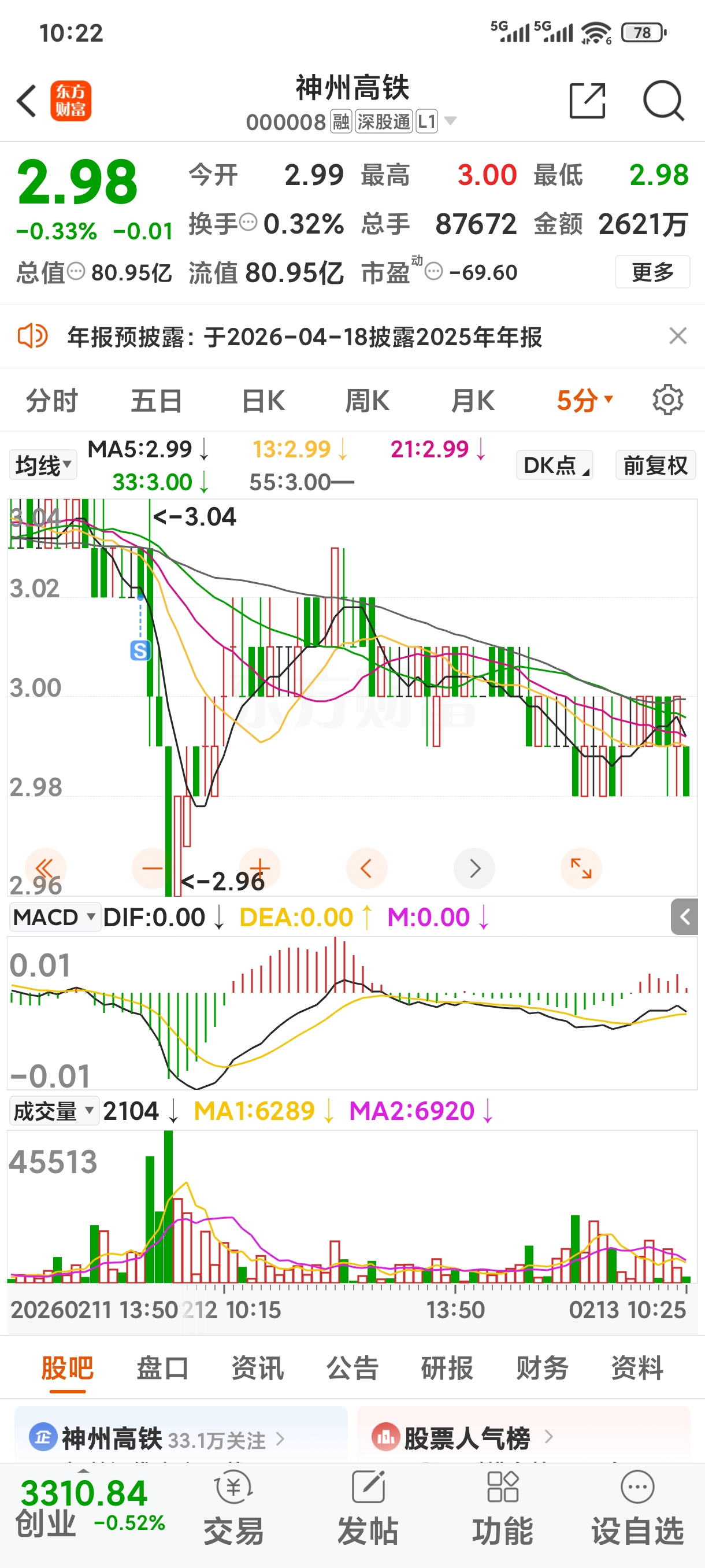The height and width of the screenshot is (1568, 705).
Task: Switch to 周K chart tab
Action: pyautogui.click(x=367, y=401)
